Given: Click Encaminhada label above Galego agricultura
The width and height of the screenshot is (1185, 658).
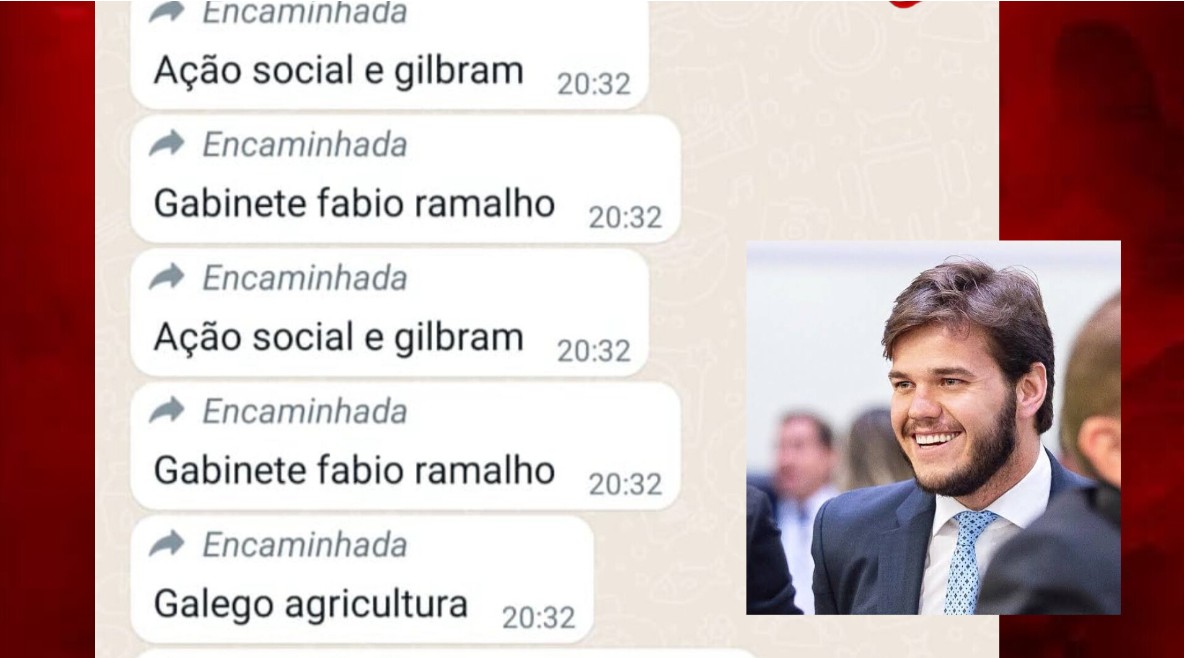Looking at the screenshot, I should pyautogui.click(x=305, y=545).
